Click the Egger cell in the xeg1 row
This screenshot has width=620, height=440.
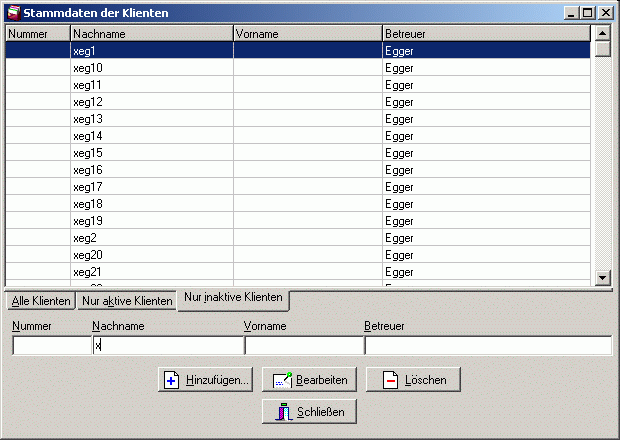click(486, 51)
